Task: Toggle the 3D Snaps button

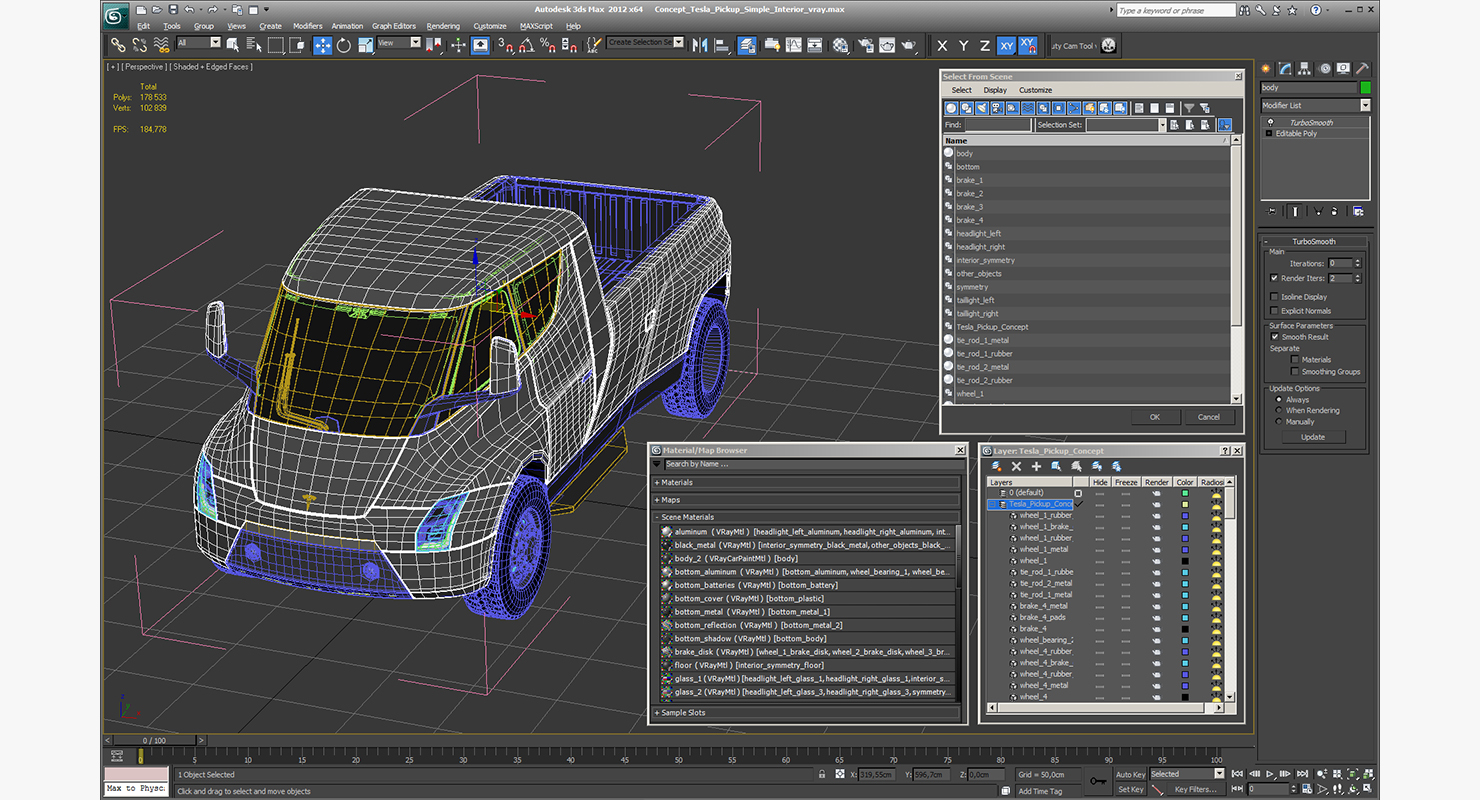Action: [x=504, y=45]
